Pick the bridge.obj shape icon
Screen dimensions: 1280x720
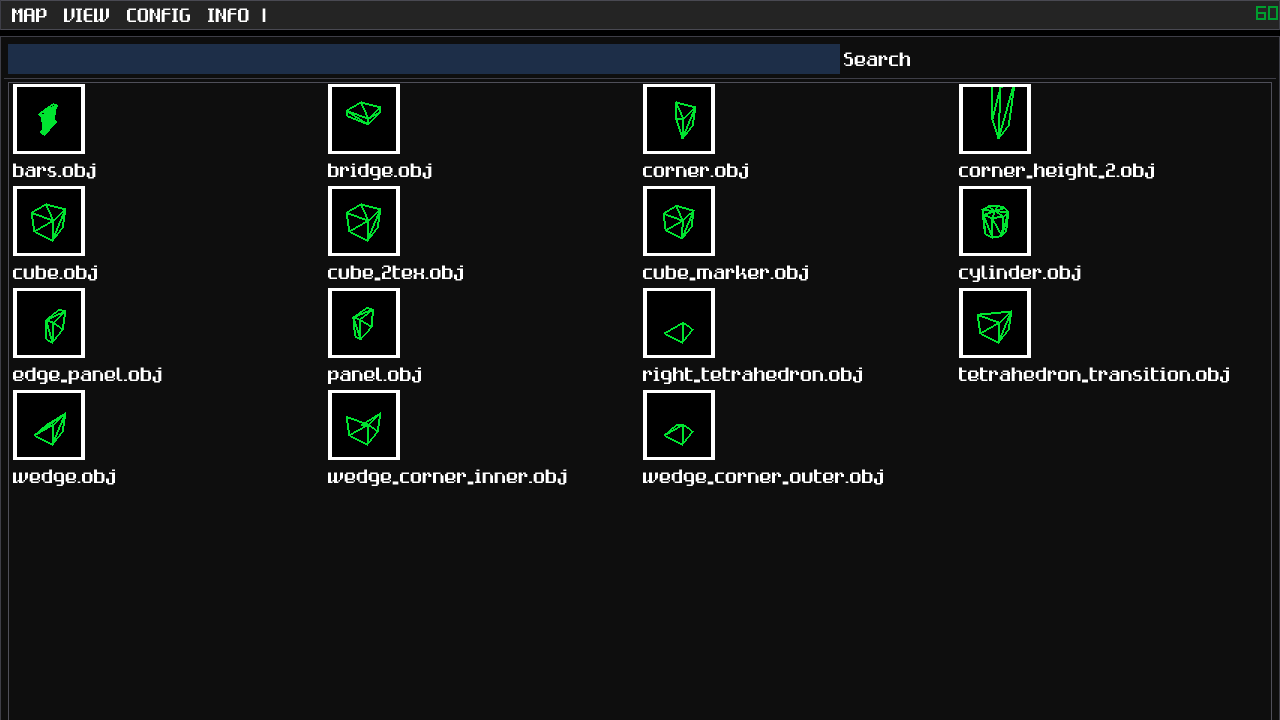click(x=364, y=119)
